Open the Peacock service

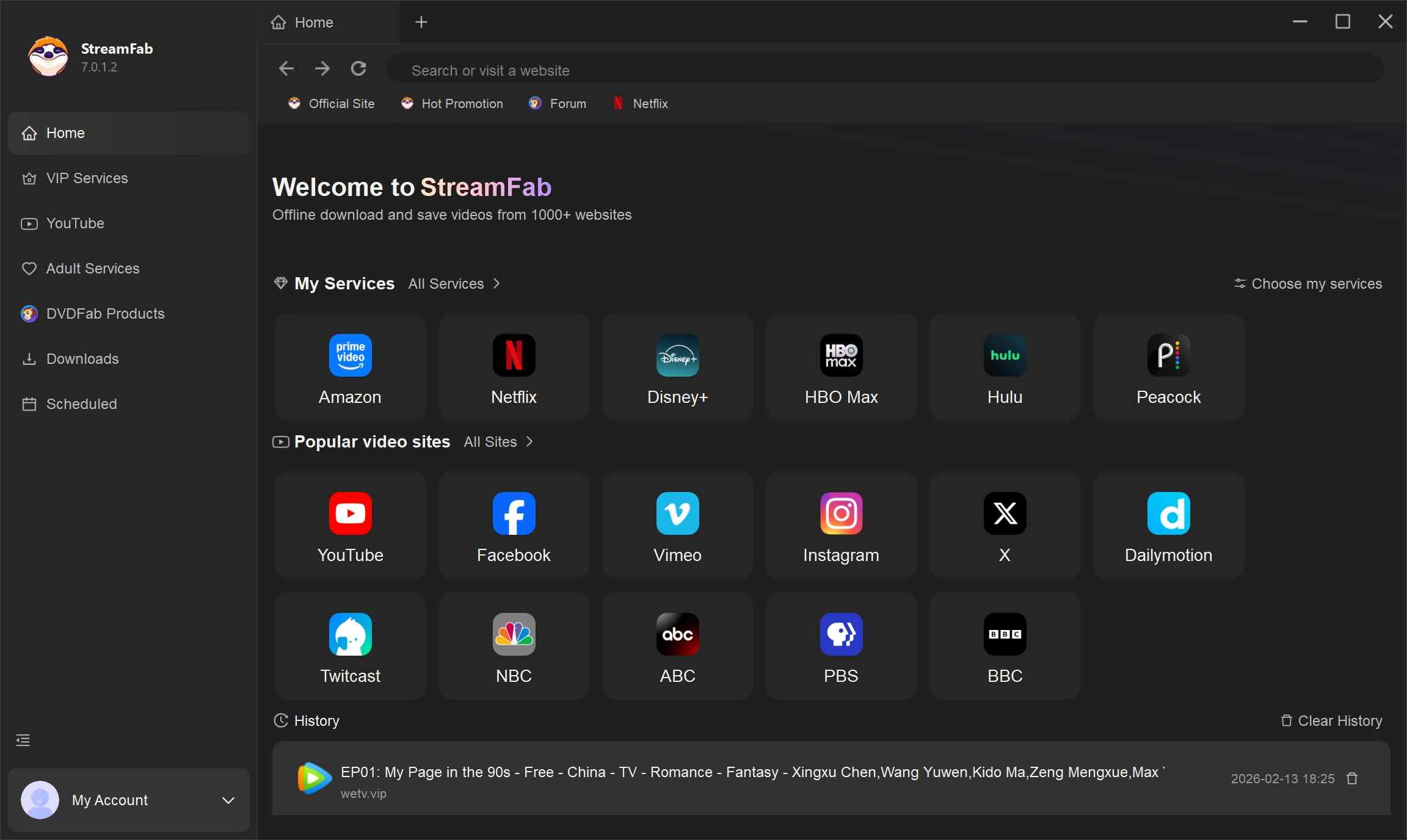1168,366
